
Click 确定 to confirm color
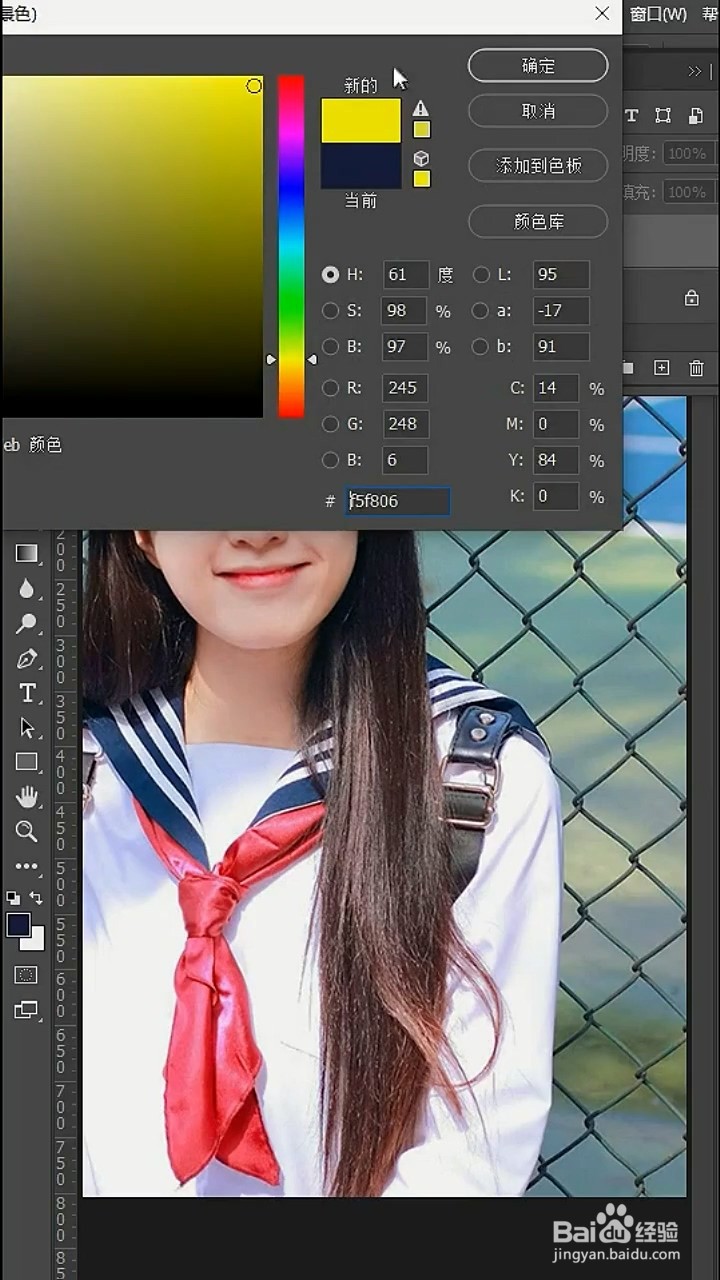tap(538, 66)
